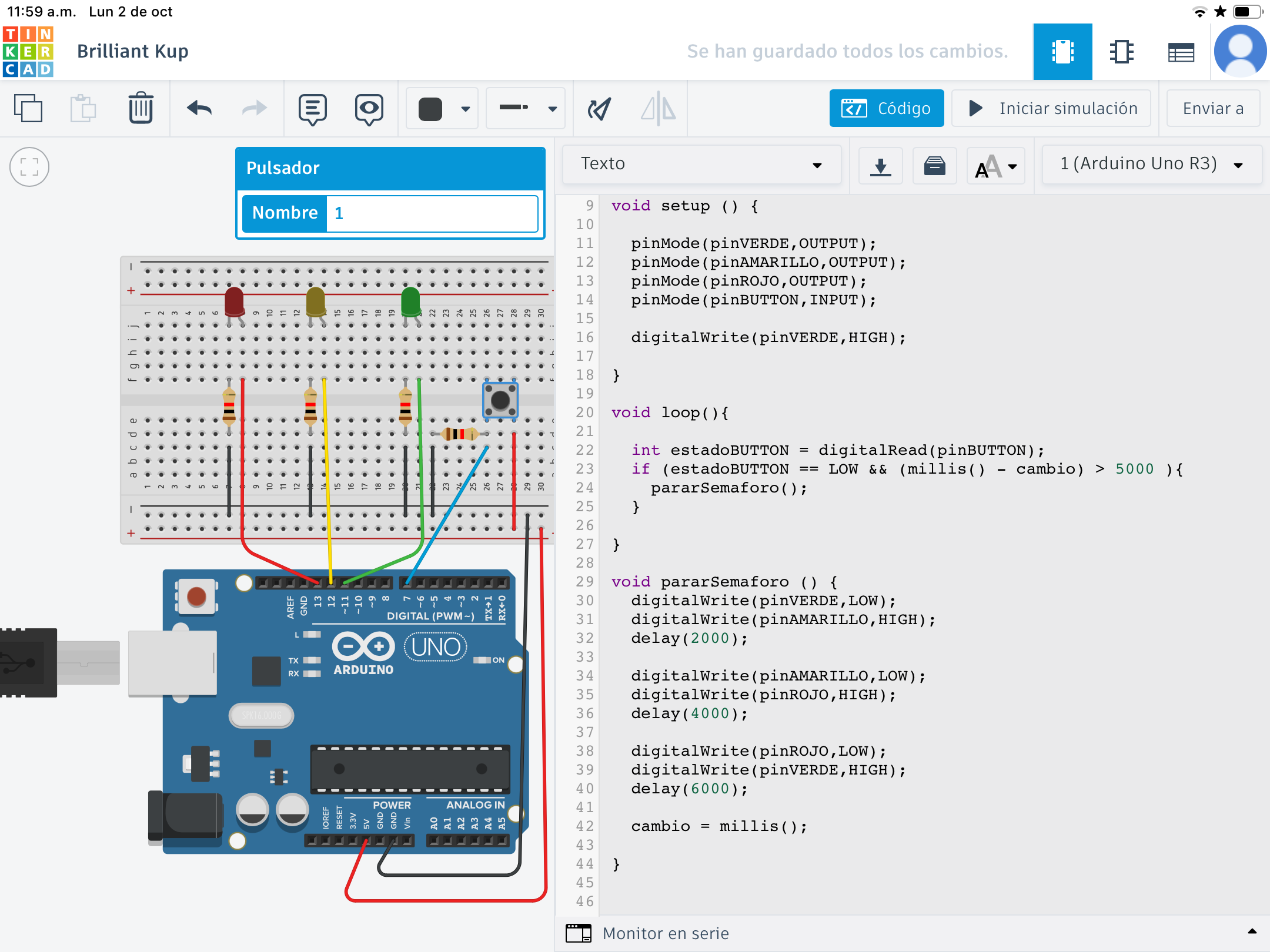
Task: Rotate the selected component
Action: click(600, 109)
